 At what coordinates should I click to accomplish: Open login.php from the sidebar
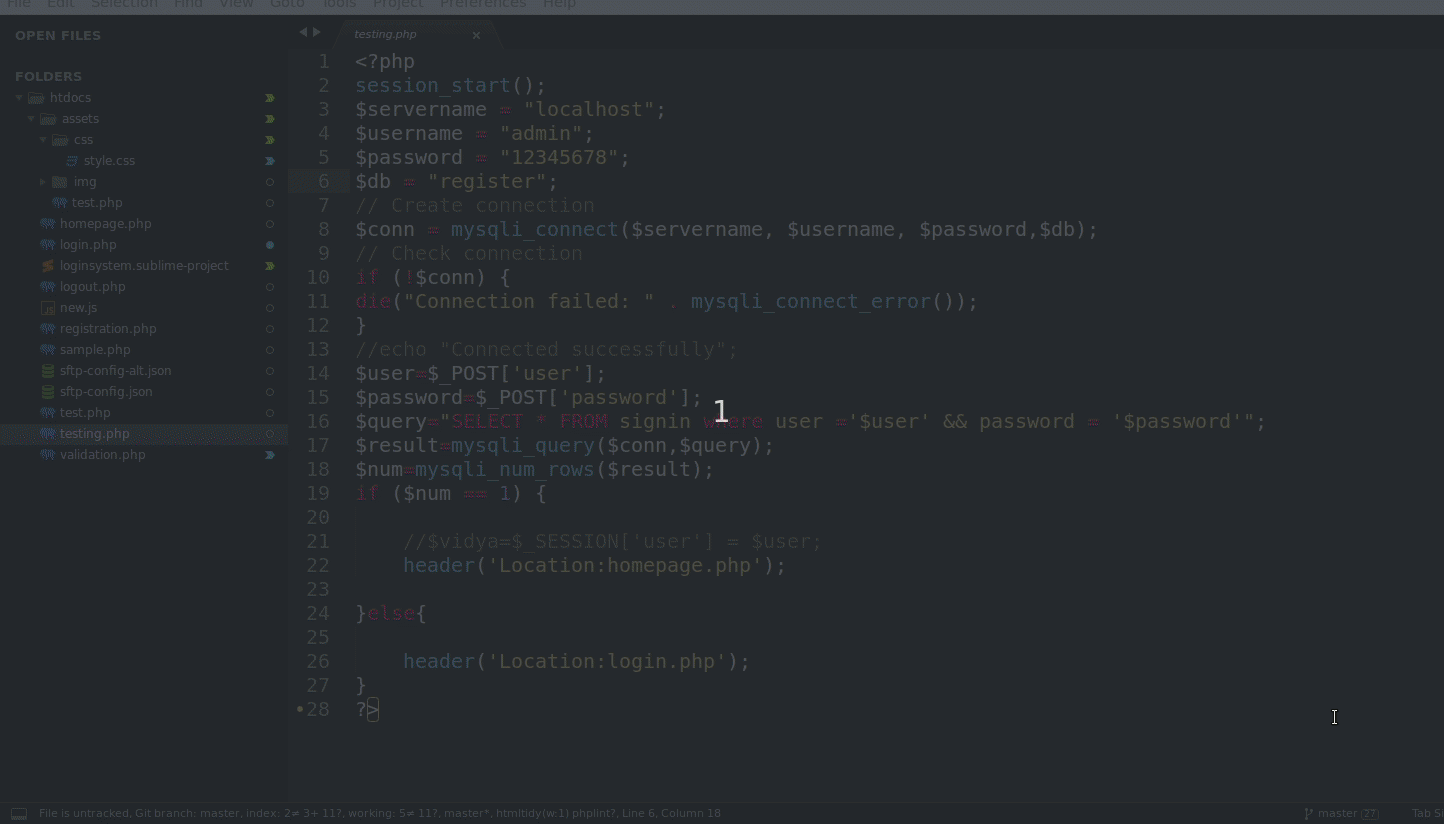pyautogui.click(x=88, y=245)
